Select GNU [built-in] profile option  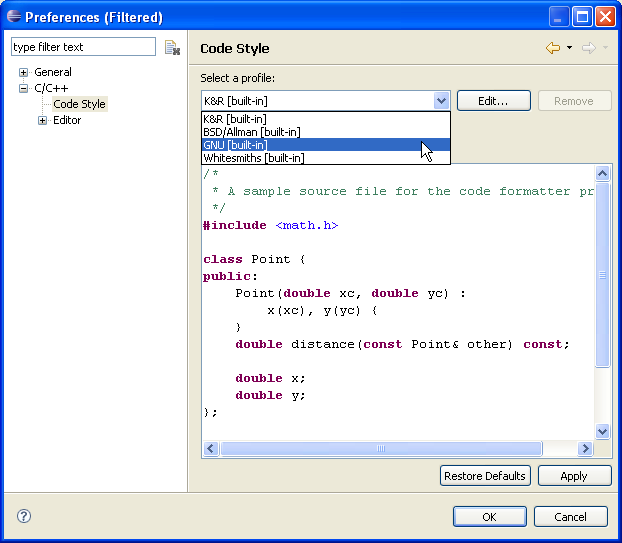tap(235, 145)
